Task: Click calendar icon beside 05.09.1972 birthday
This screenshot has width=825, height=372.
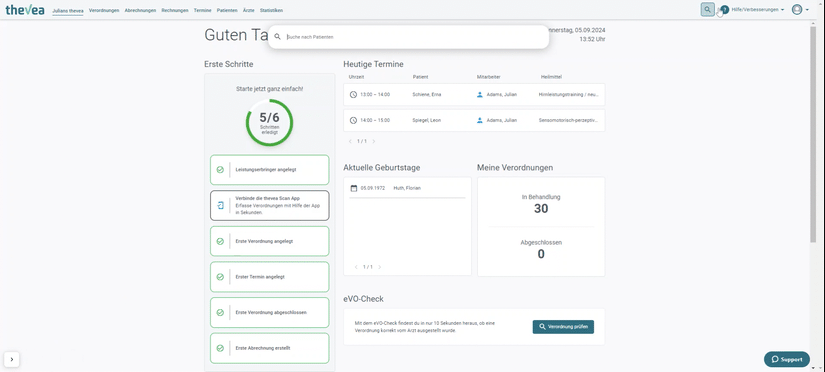Action: (354, 188)
